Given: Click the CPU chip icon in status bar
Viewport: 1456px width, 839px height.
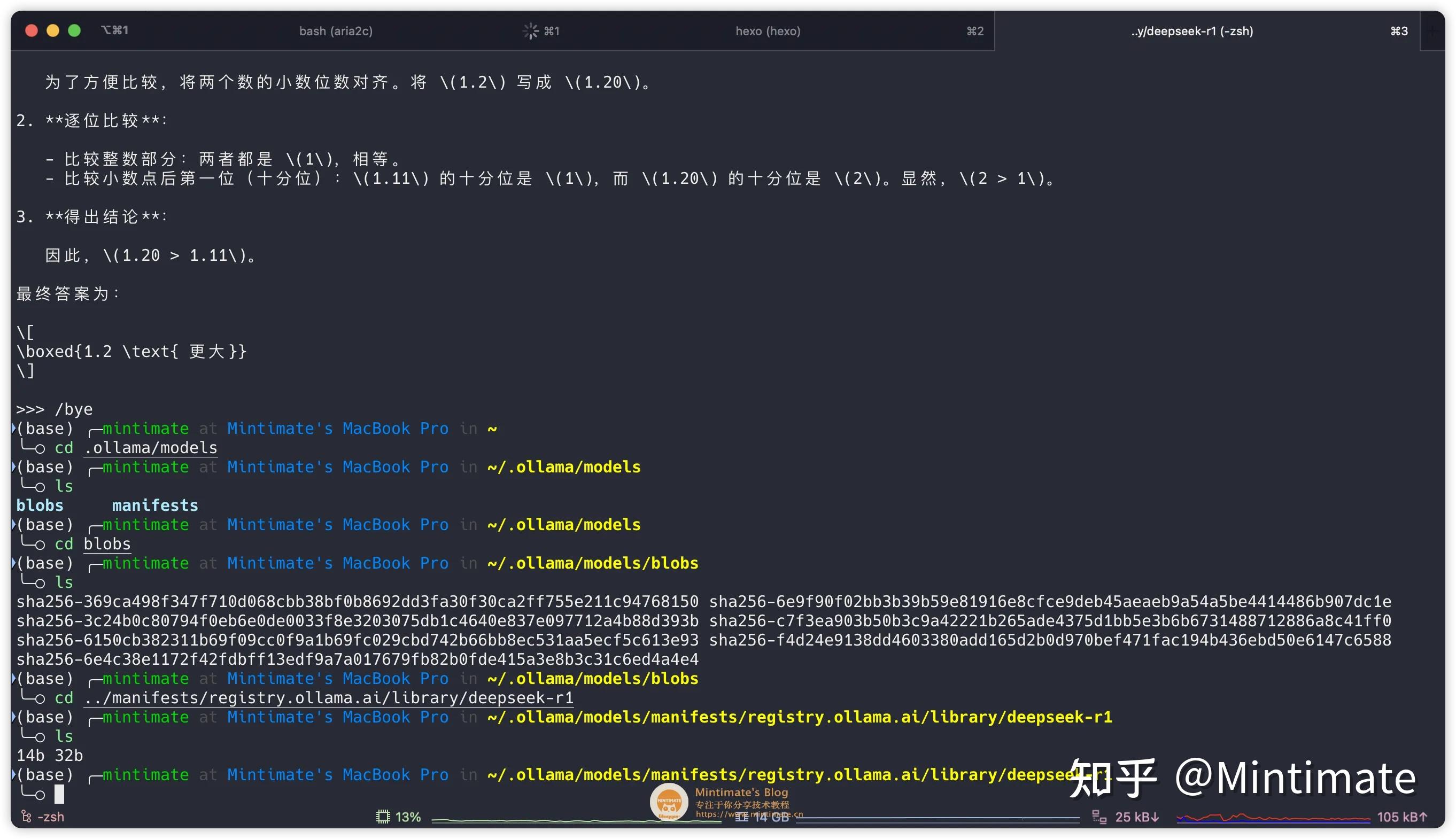Looking at the screenshot, I should pyautogui.click(x=382, y=817).
